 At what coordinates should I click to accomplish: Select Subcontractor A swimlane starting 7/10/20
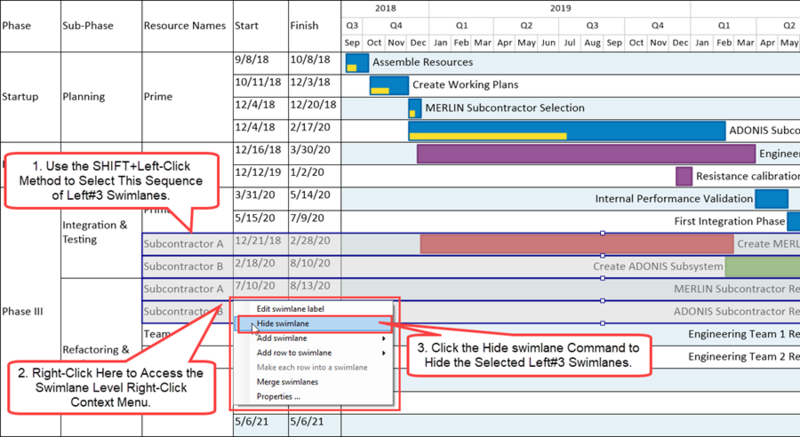[184, 289]
